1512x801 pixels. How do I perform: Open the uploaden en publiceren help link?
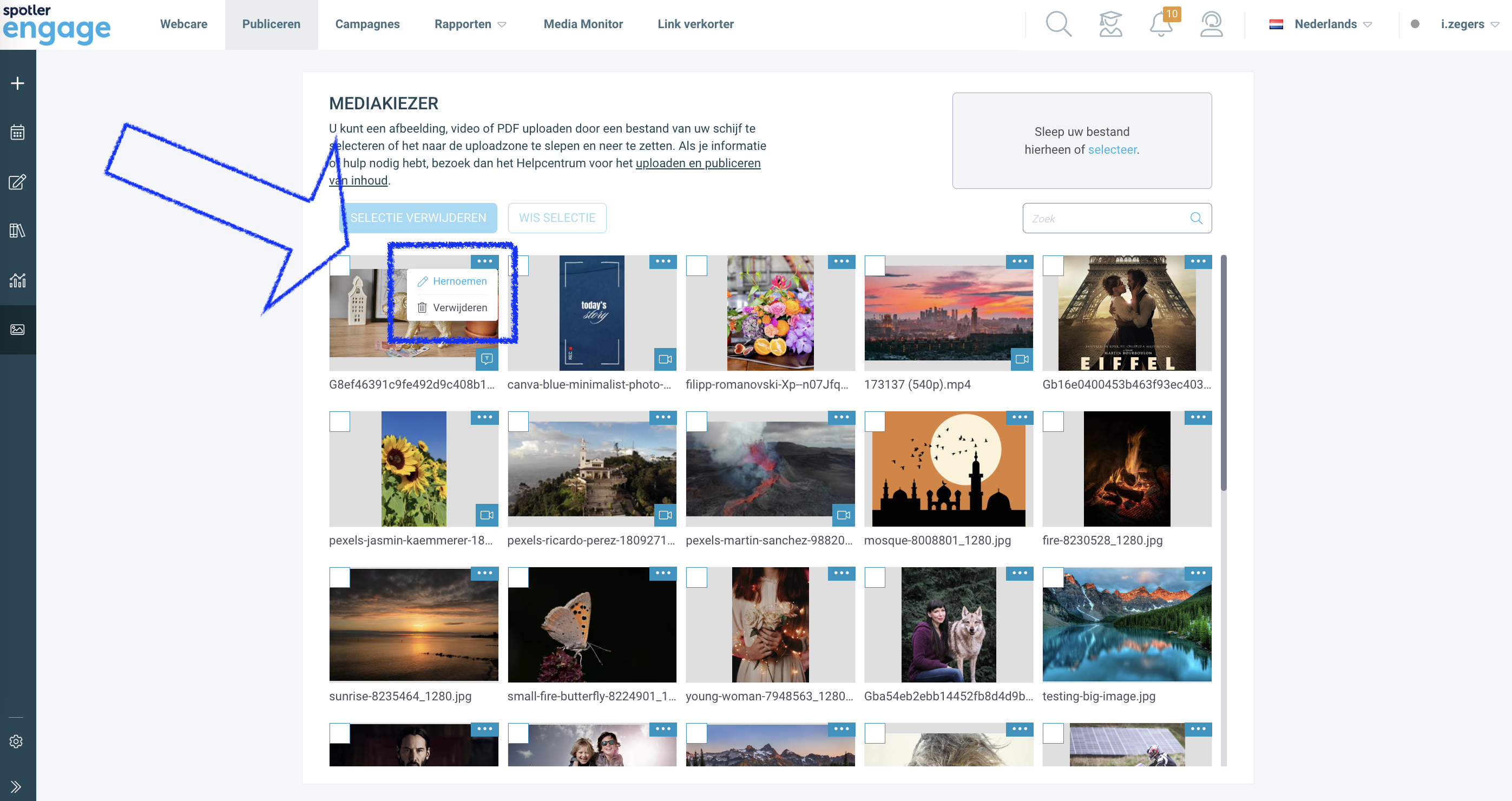tap(698, 163)
